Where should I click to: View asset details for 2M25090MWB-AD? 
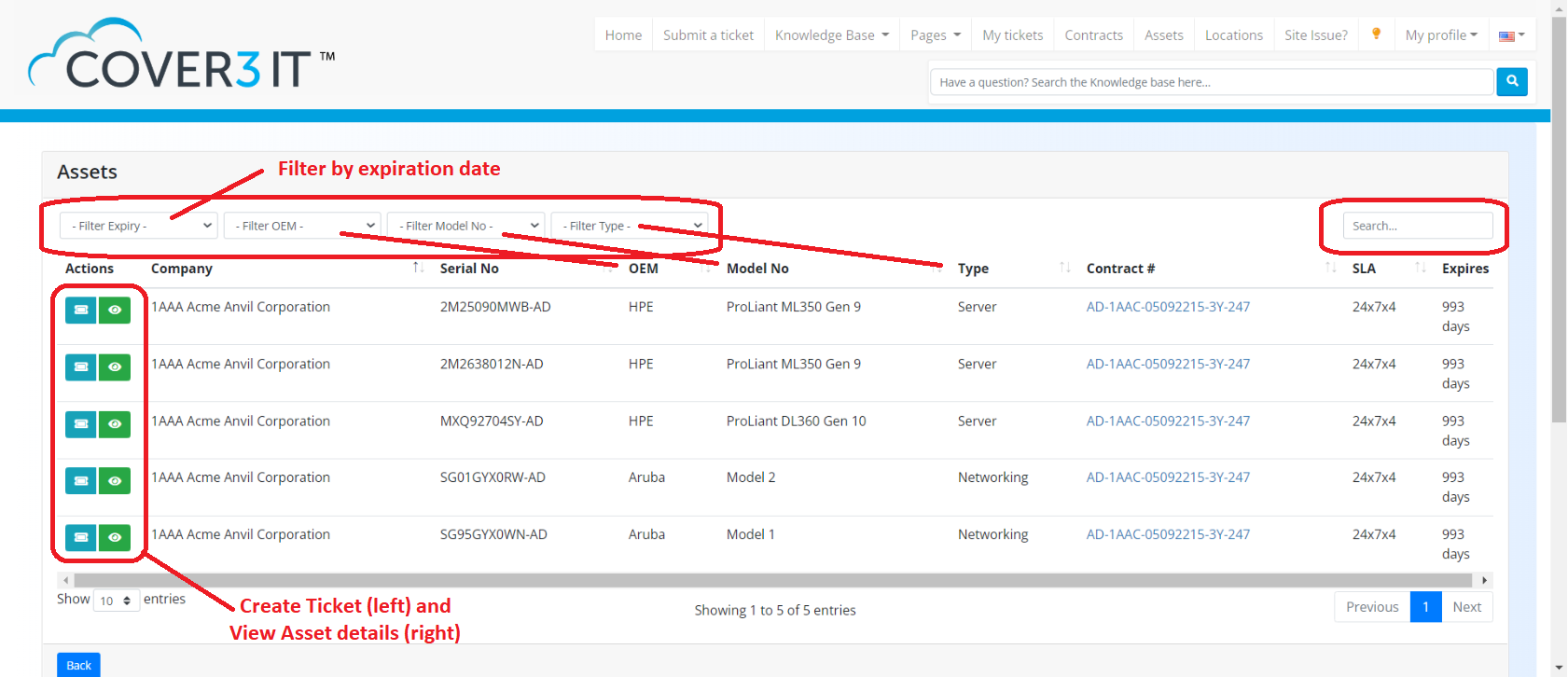(115, 310)
